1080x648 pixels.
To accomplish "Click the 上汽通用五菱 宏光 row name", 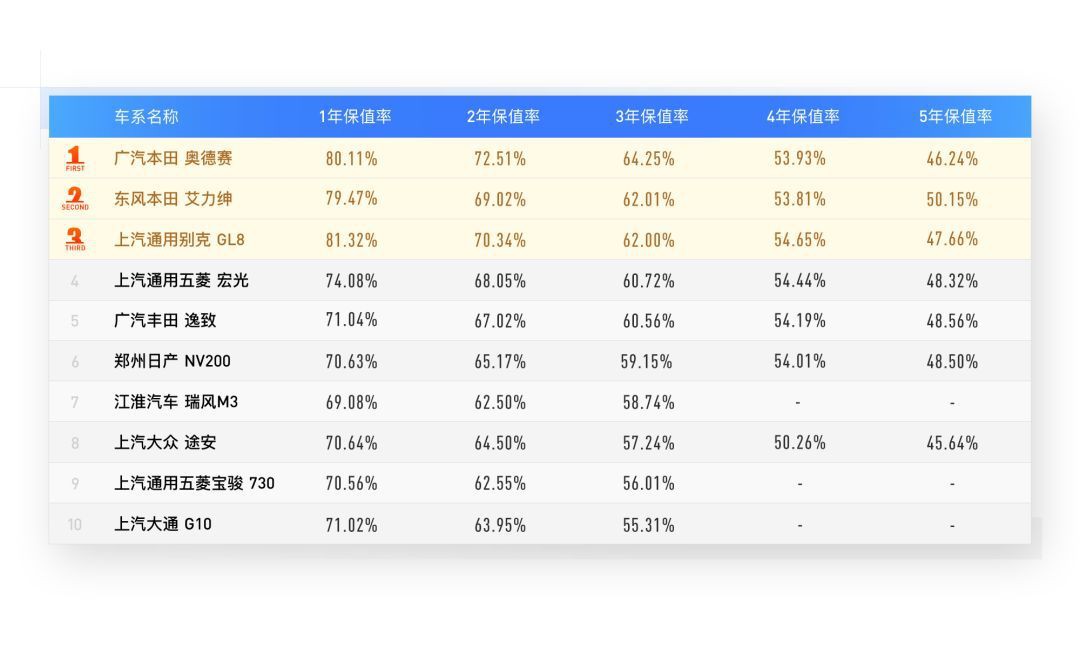I will coord(181,281).
